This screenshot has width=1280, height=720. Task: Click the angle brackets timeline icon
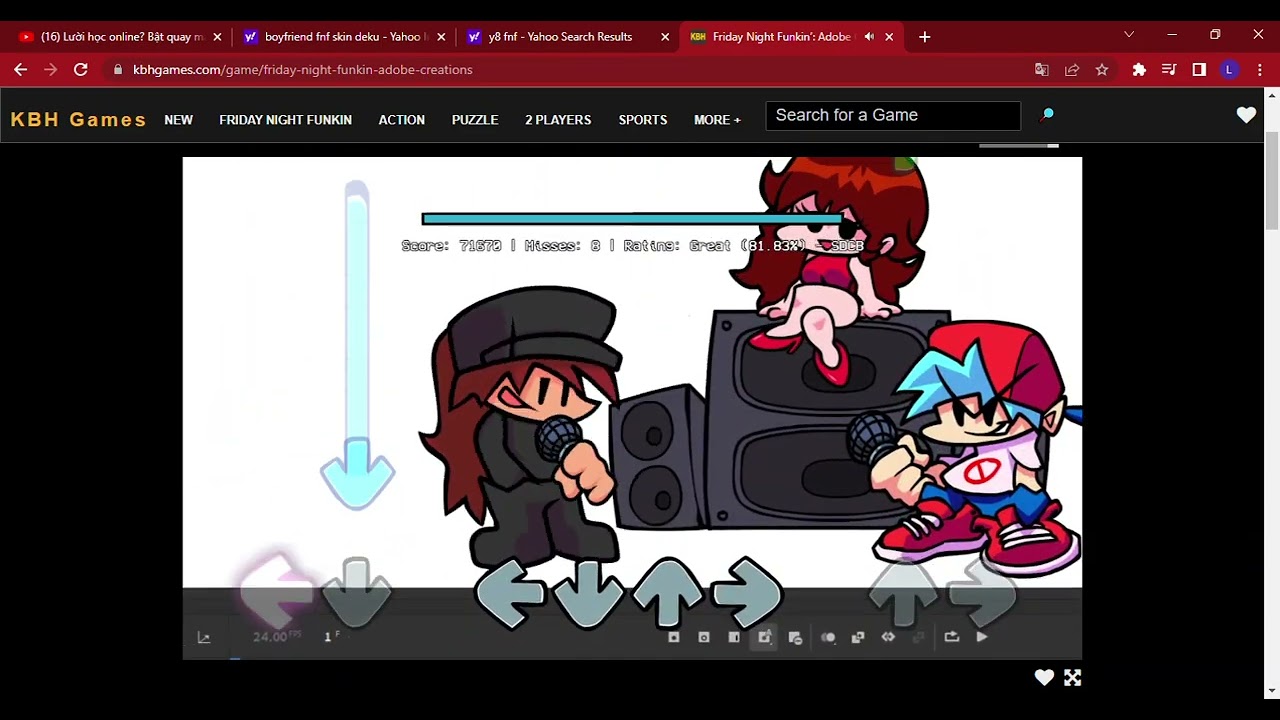888,637
